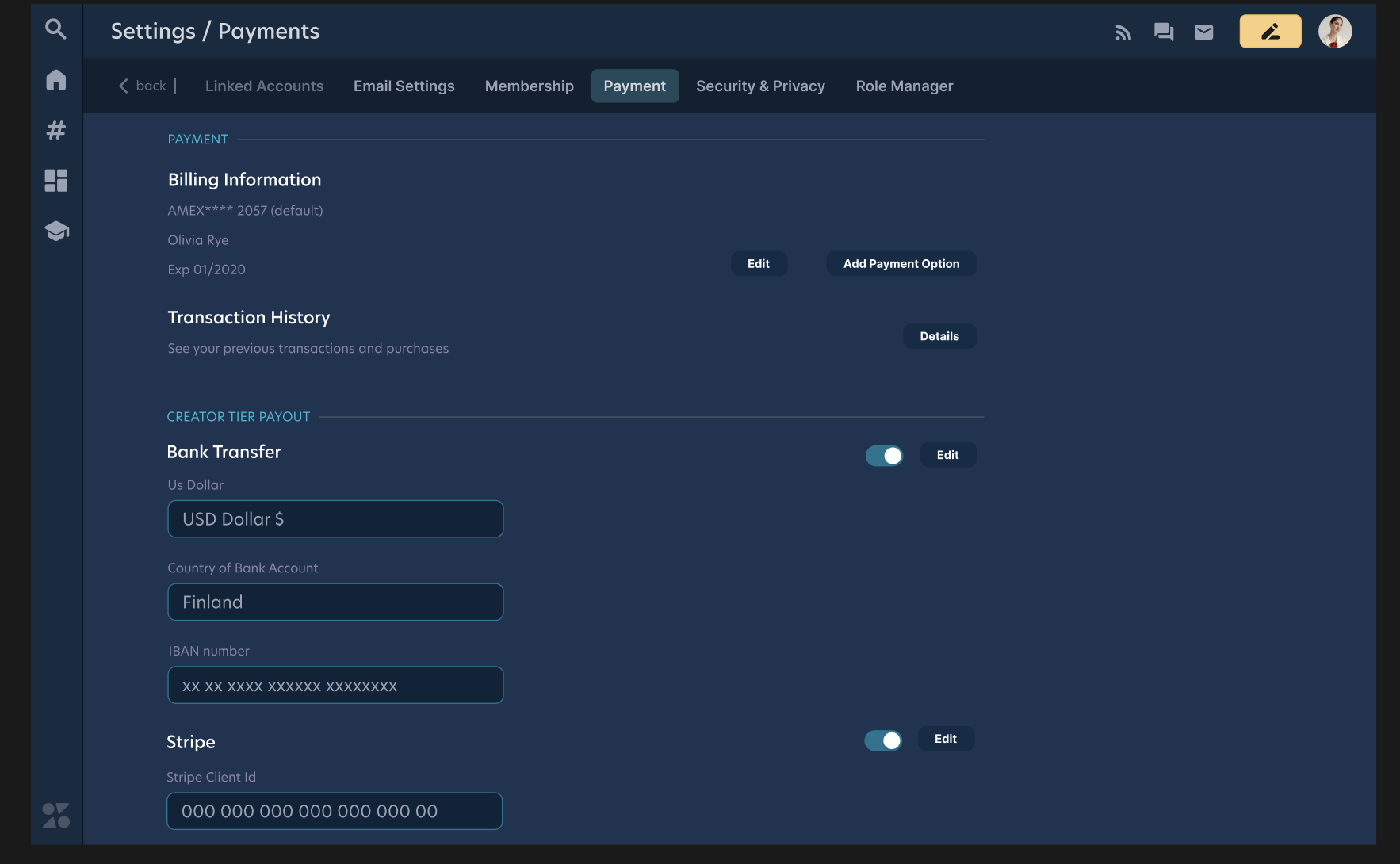Open the hashtag topics icon in sidebar
Viewport: 1400px width, 864px height.
pos(55,130)
